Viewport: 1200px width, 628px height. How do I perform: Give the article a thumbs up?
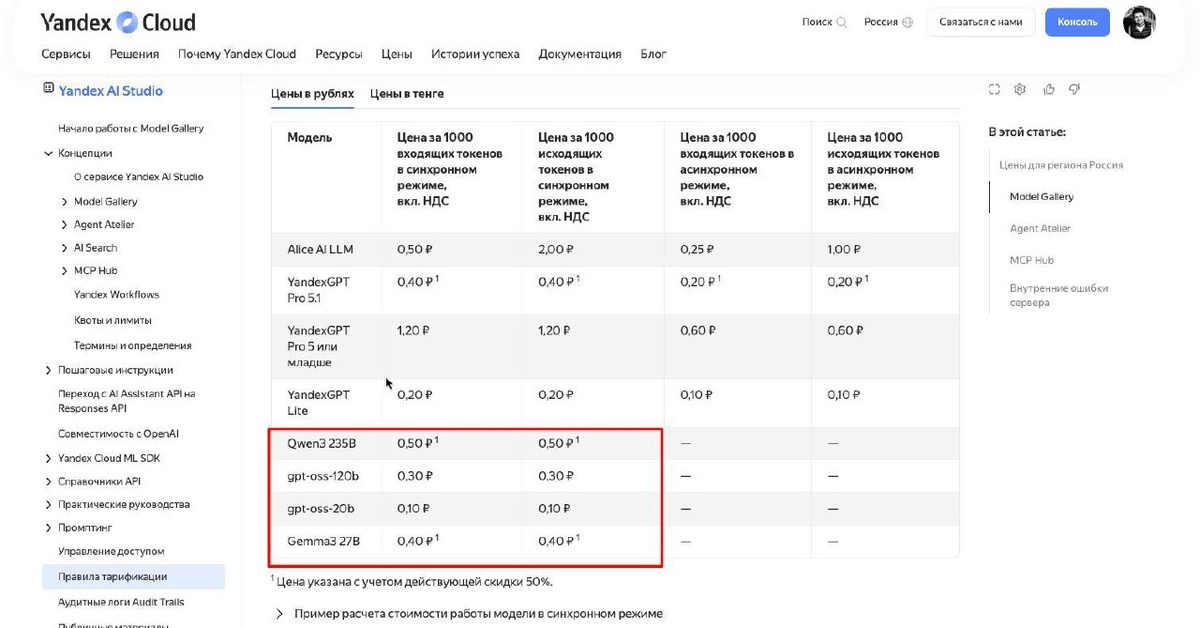pyautogui.click(x=1048, y=89)
